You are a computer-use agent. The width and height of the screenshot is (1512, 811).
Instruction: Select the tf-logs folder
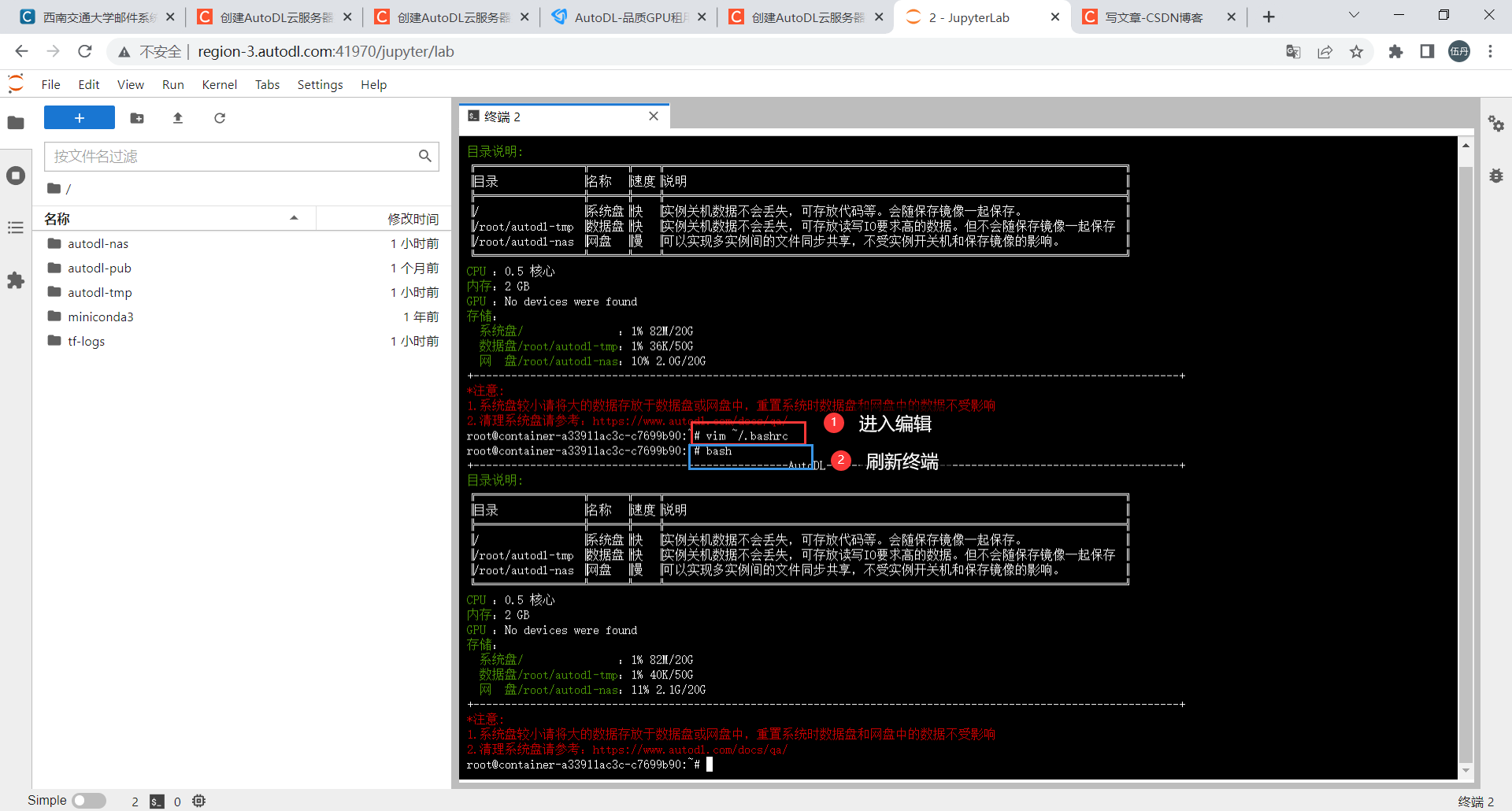click(x=243, y=341)
